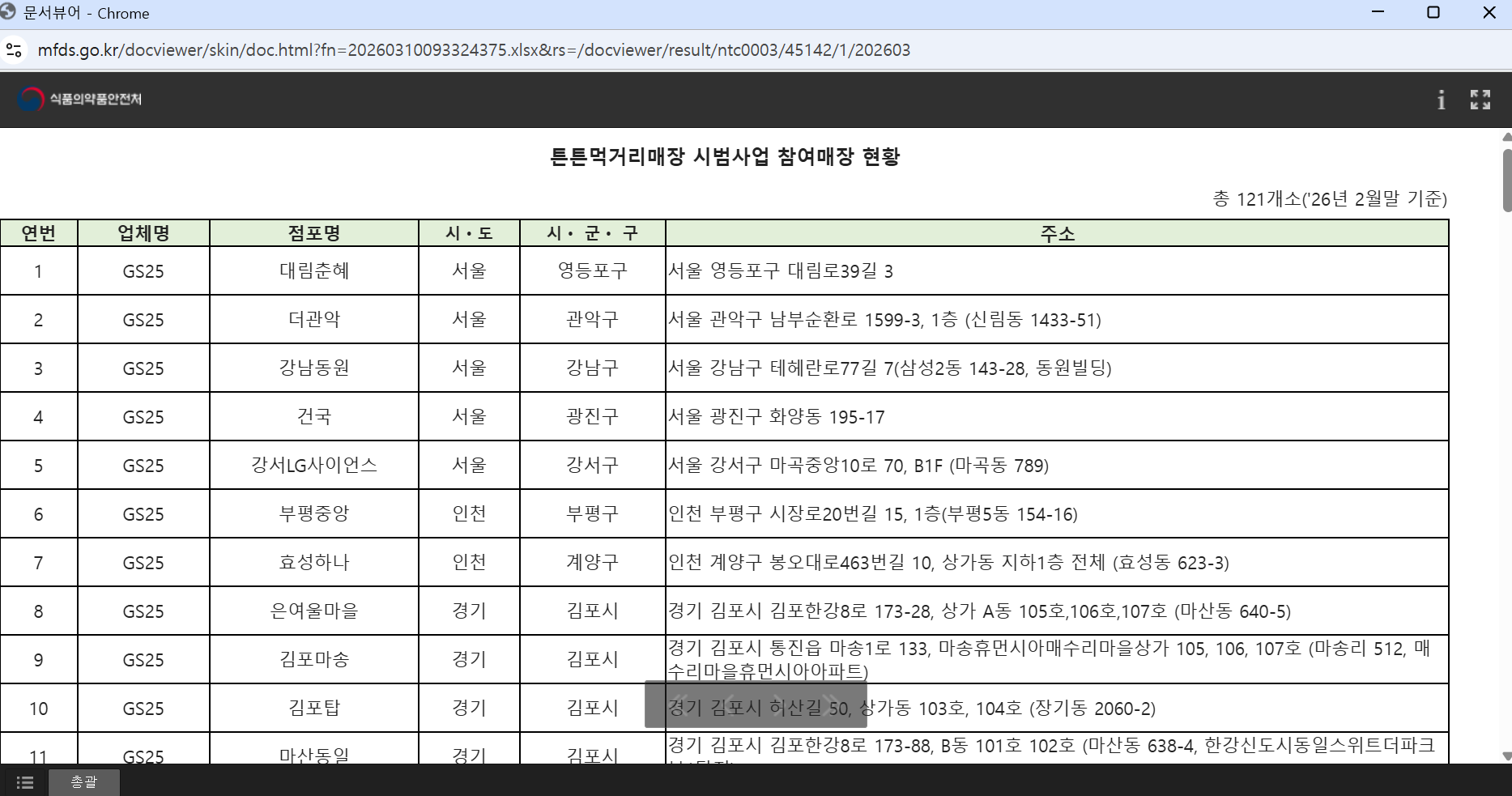1512x796 pixels.
Task: Select store name 더관악
Action: coord(314,319)
